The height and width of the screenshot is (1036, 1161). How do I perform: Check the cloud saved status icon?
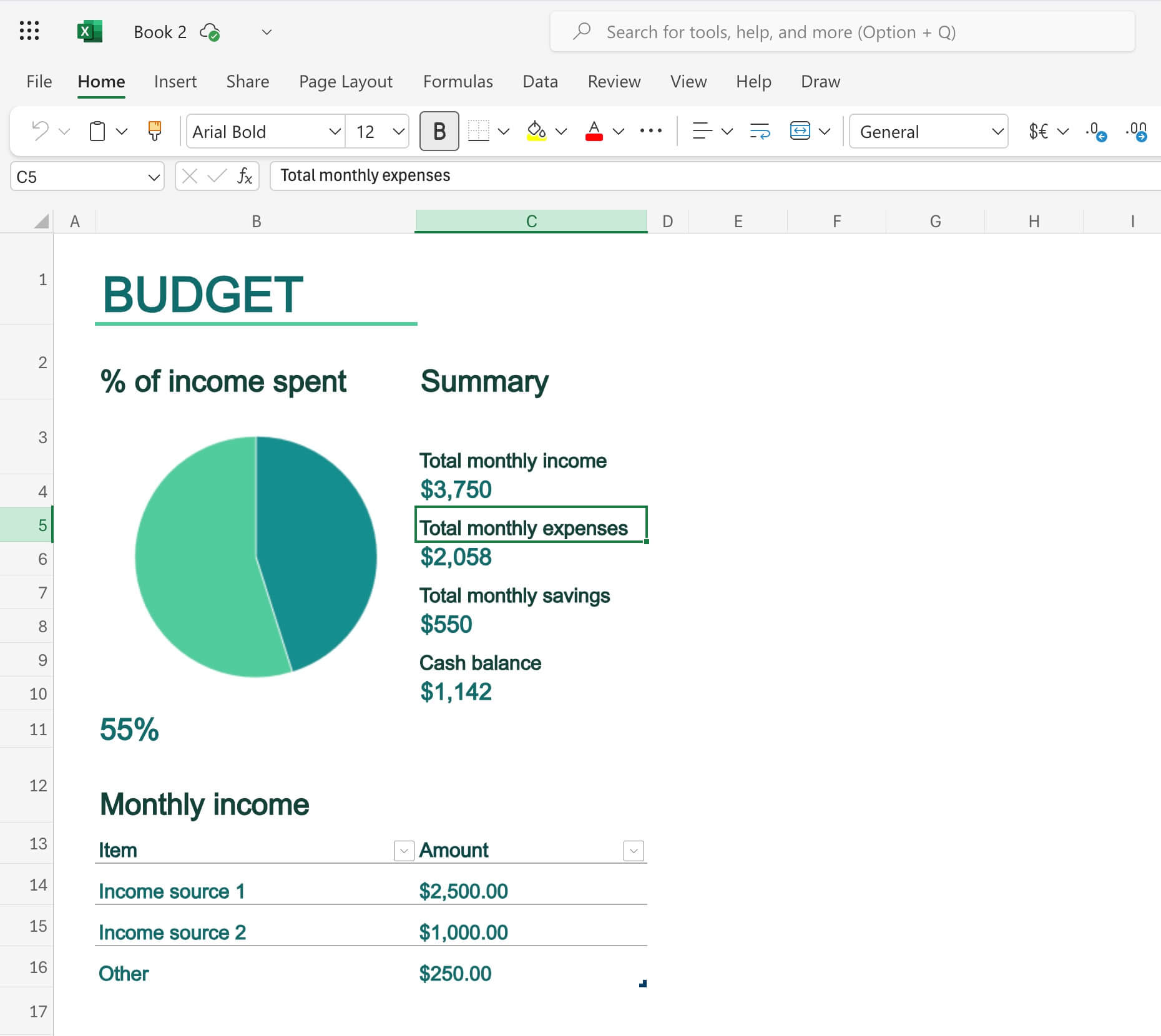[x=210, y=32]
